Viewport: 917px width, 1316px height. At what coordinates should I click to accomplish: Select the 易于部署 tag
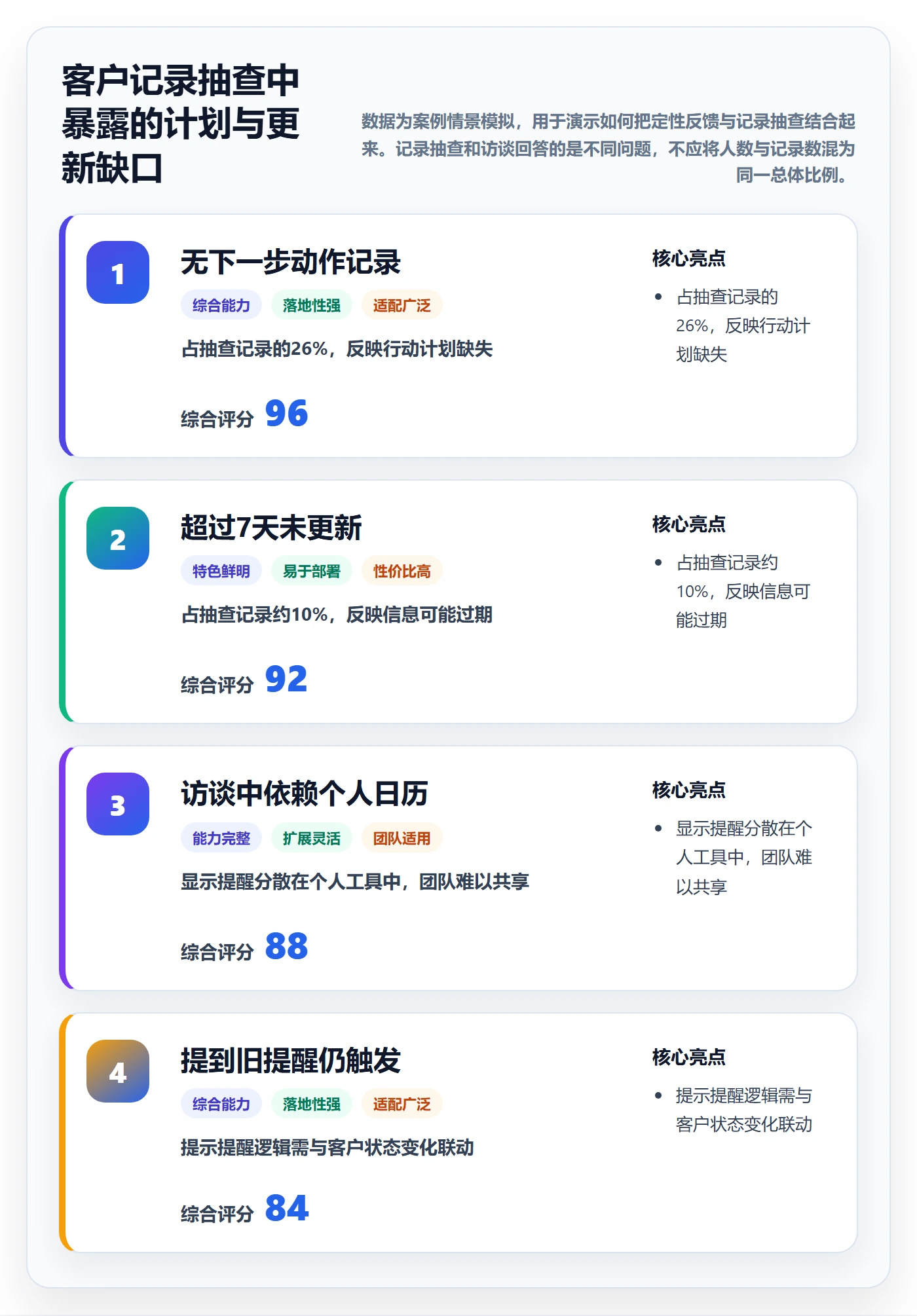pos(312,571)
